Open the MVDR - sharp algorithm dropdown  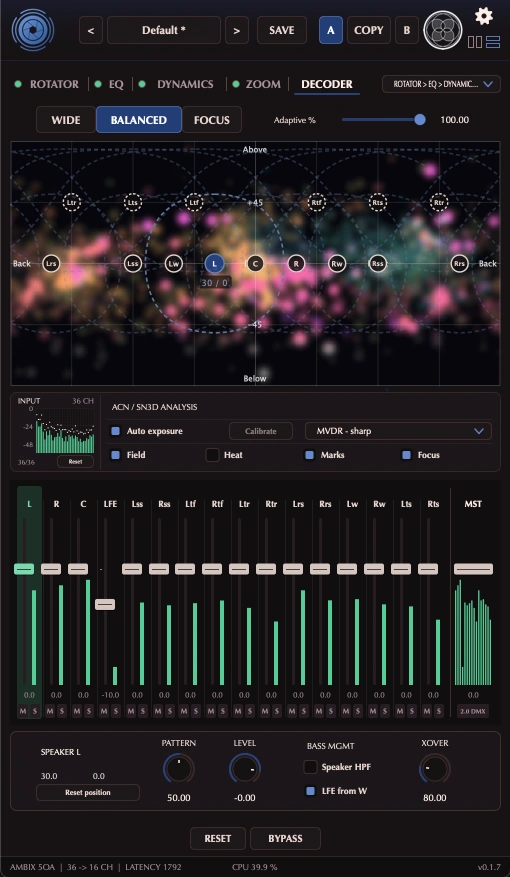tap(398, 431)
